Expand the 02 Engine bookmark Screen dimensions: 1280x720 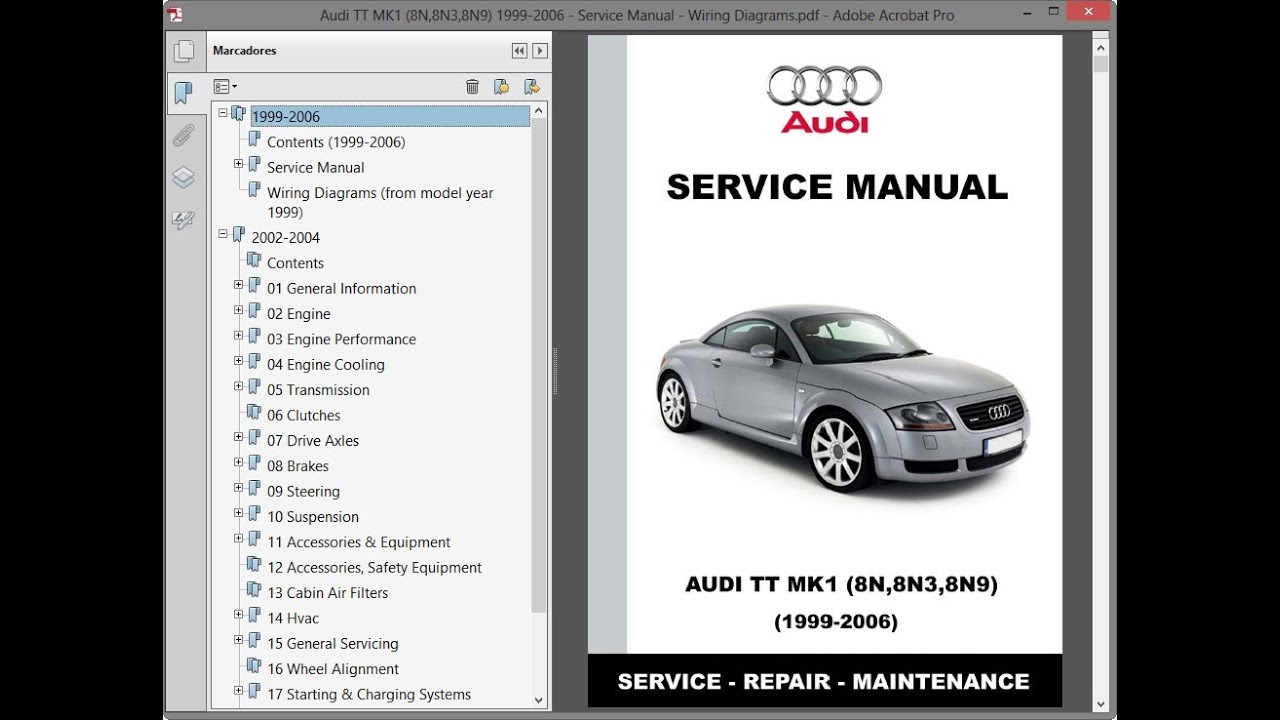point(239,310)
